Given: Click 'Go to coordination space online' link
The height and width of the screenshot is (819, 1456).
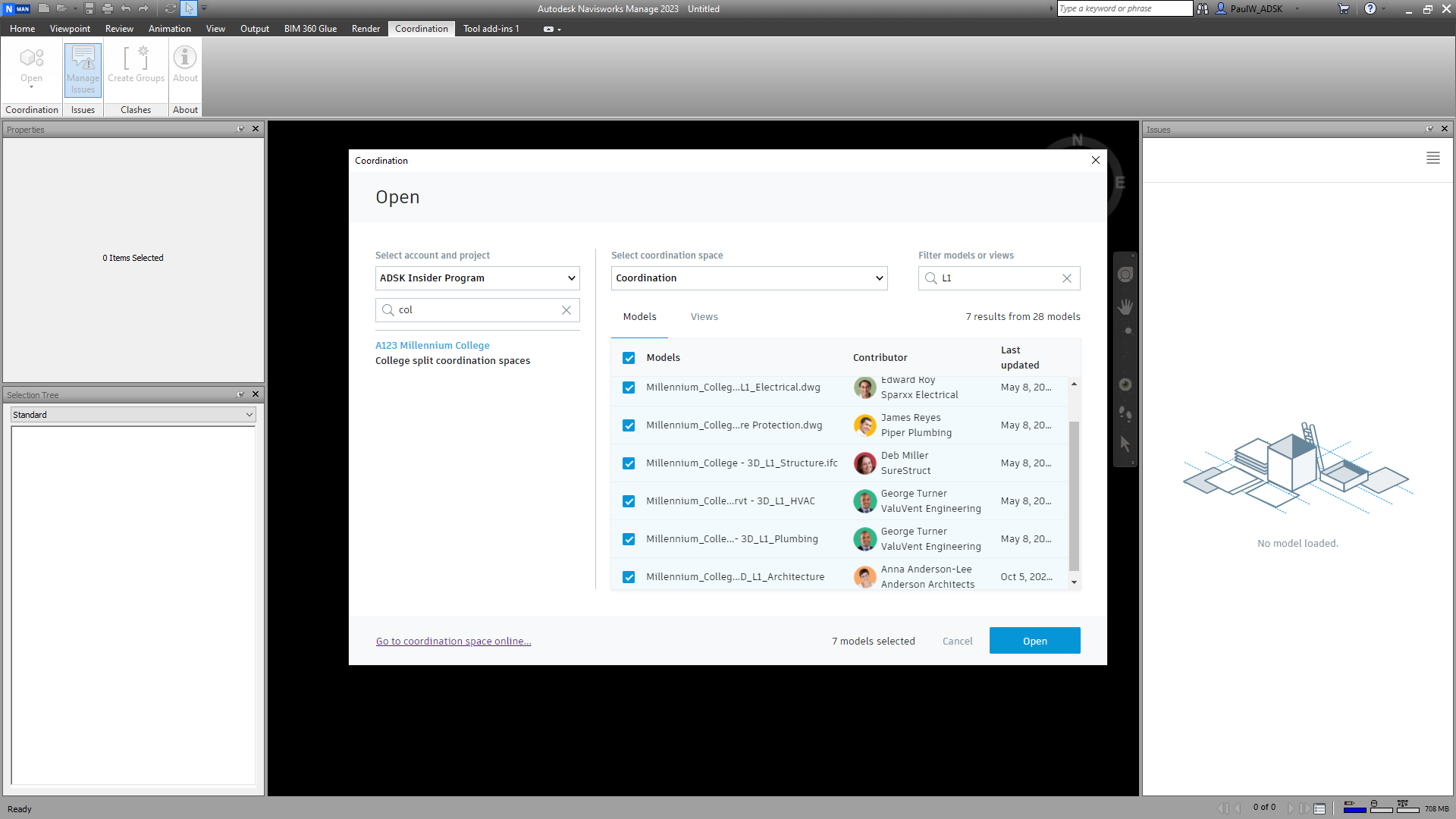Looking at the screenshot, I should point(453,642).
